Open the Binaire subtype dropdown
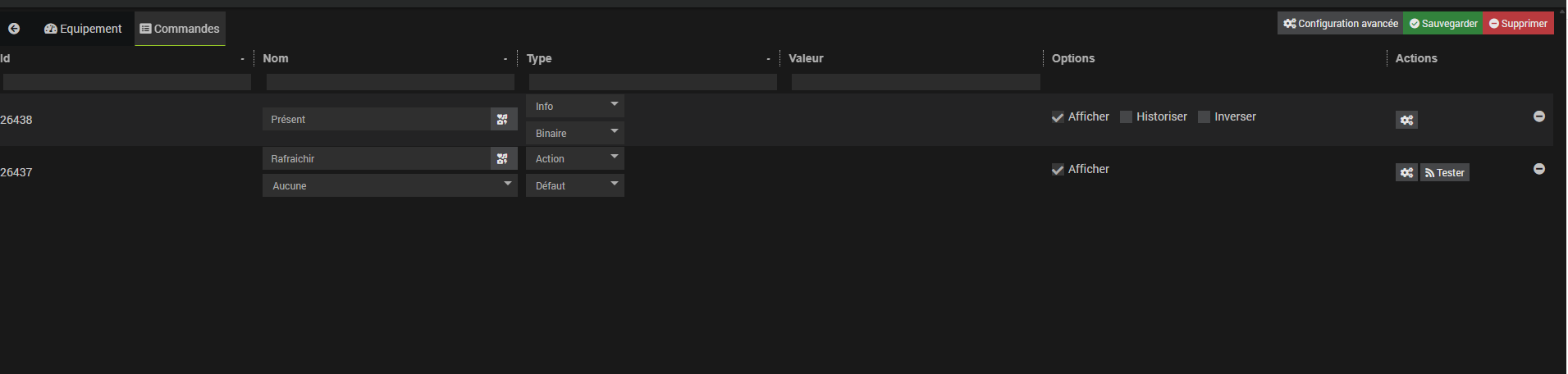This screenshot has width=1568, height=374. 575,133
